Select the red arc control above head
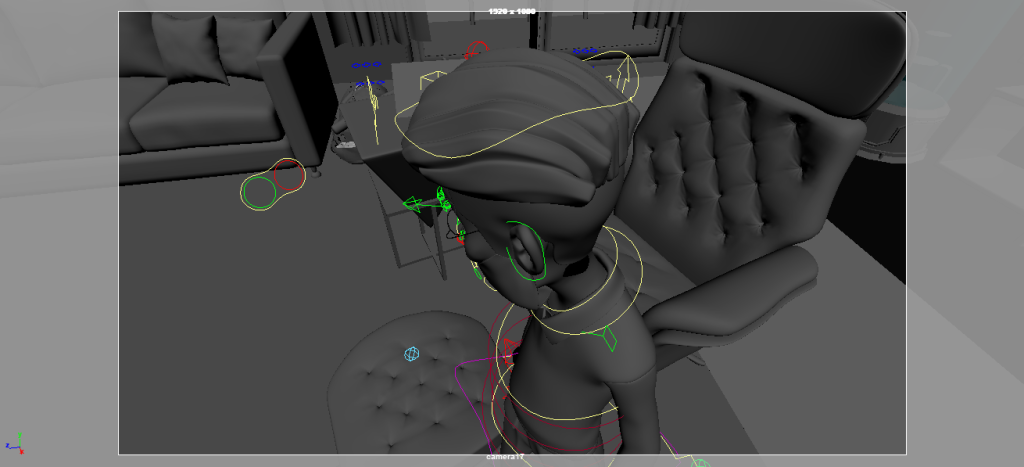Image resolution: width=1024 pixels, height=467 pixels. (477, 49)
